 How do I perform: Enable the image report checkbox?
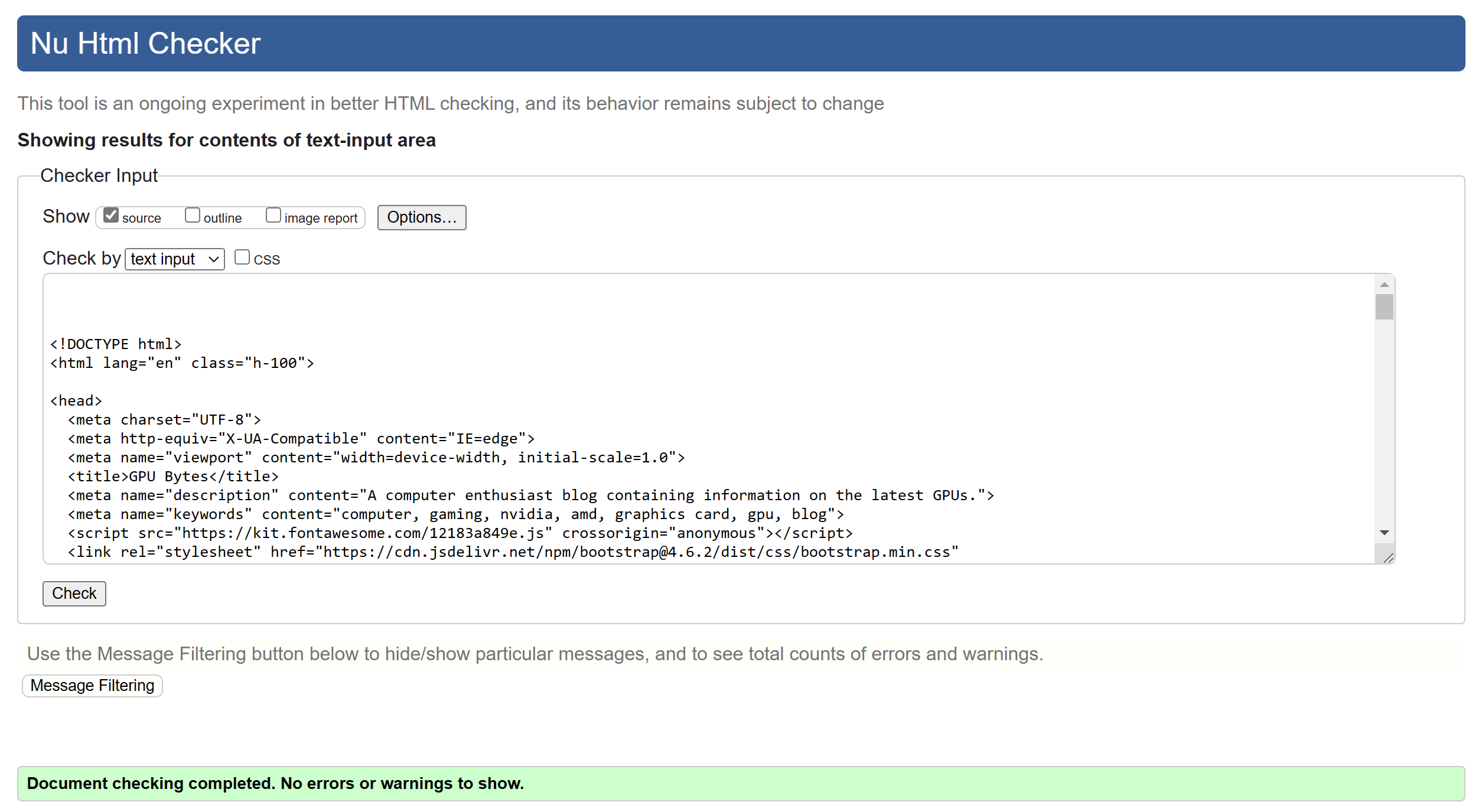(273, 216)
